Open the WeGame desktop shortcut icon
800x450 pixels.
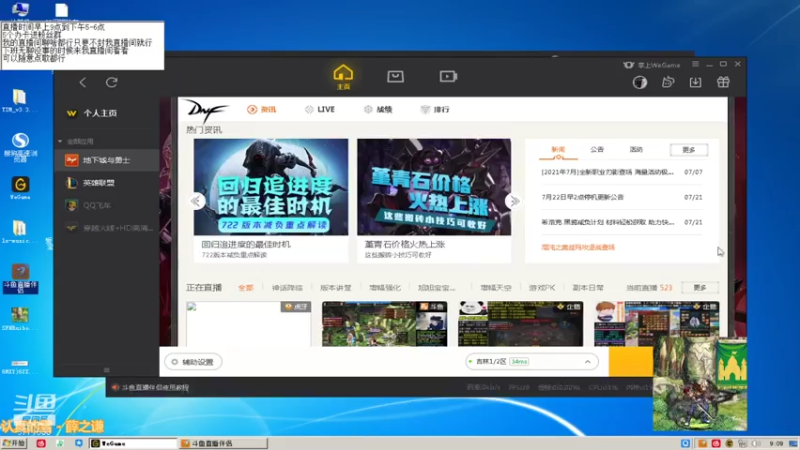tap(20, 188)
